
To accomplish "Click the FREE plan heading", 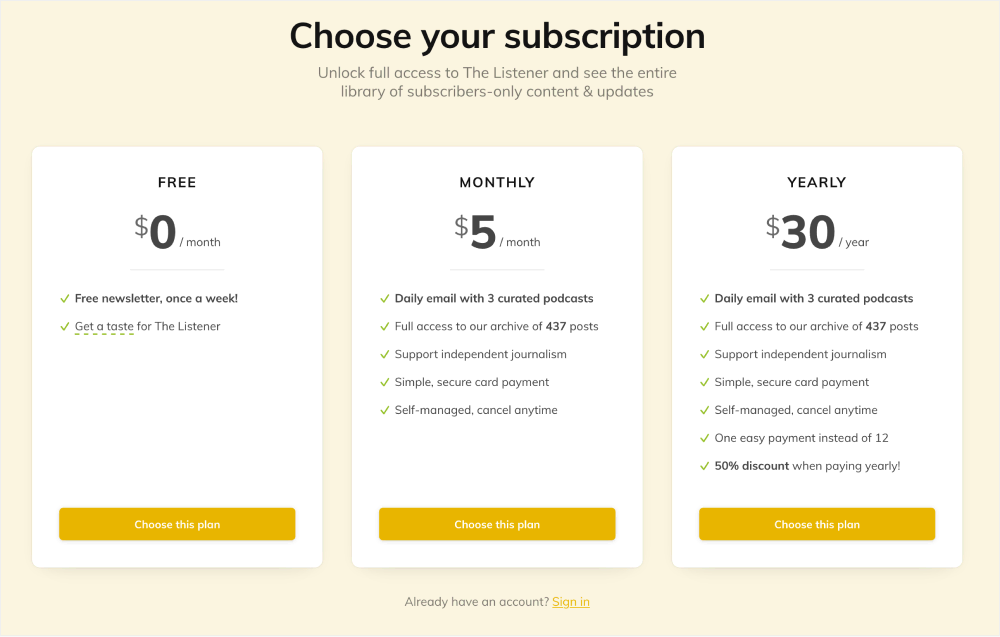I will coord(177,182).
